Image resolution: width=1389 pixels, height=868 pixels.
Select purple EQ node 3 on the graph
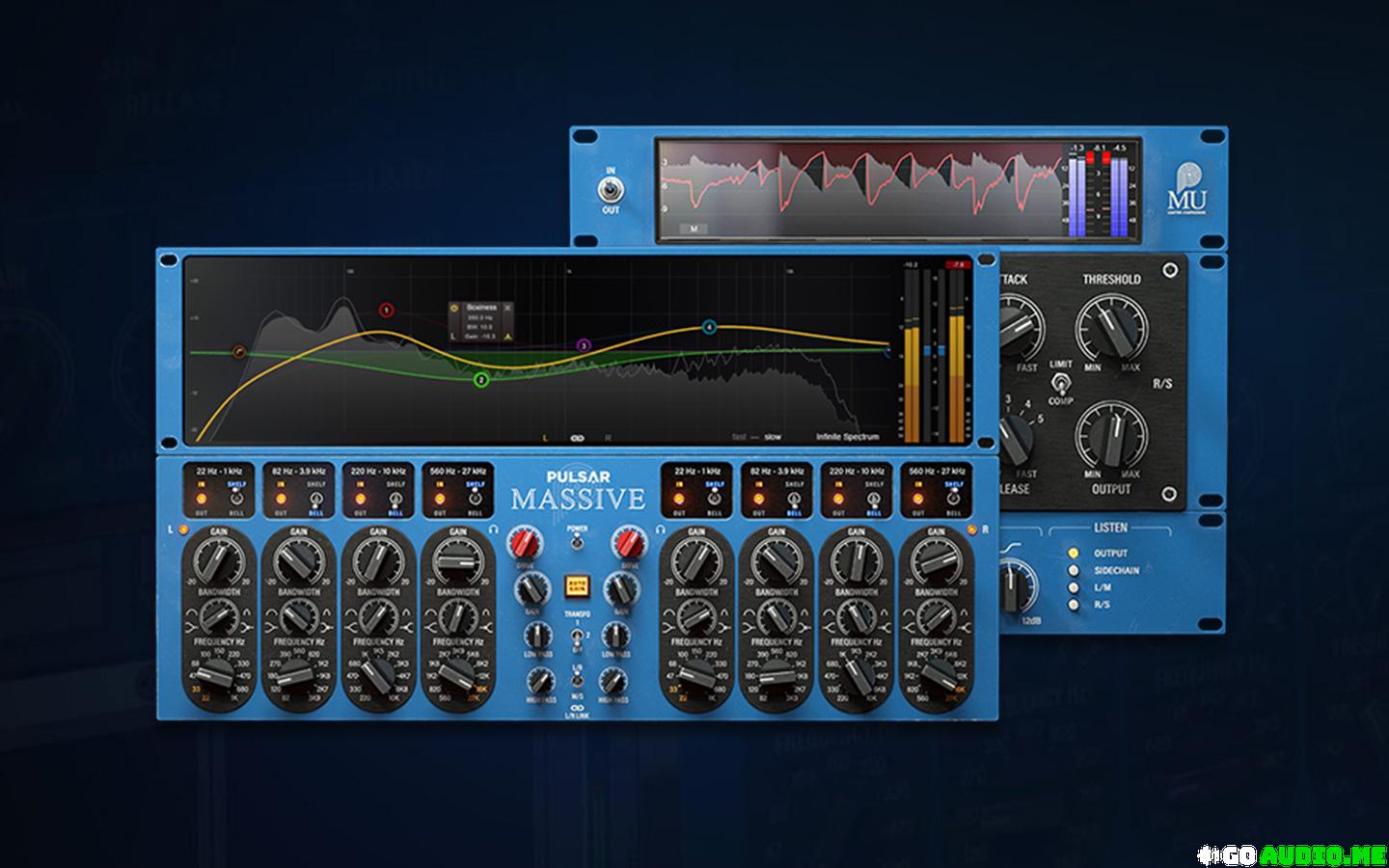pyautogui.click(x=583, y=344)
